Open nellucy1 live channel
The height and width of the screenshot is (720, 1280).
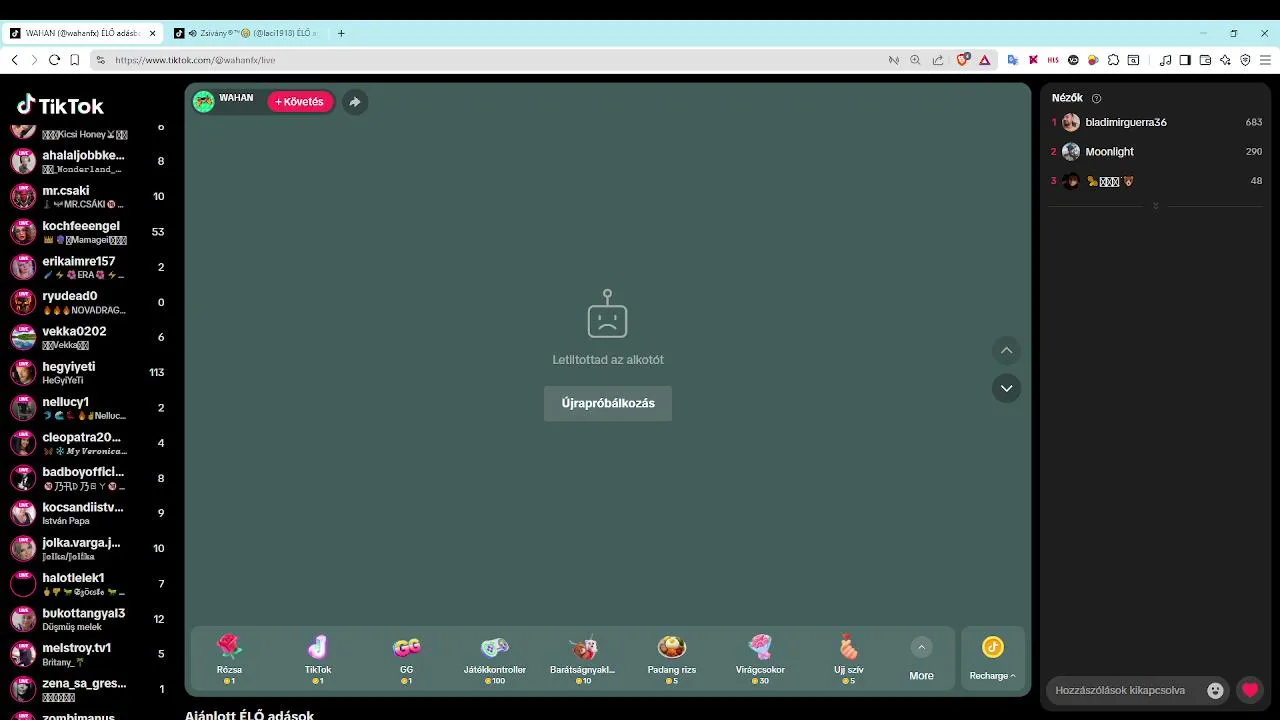pos(88,408)
